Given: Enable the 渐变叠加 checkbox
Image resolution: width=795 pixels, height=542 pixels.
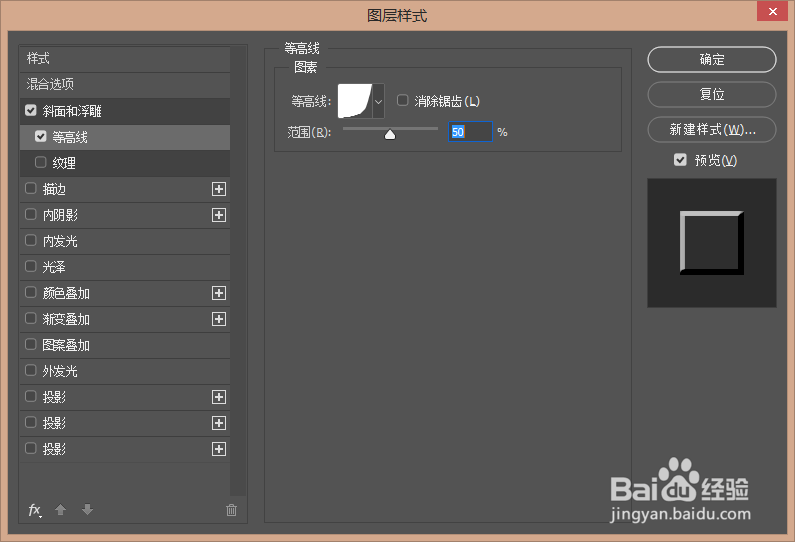Looking at the screenshot, I should [x=31, y=318].
